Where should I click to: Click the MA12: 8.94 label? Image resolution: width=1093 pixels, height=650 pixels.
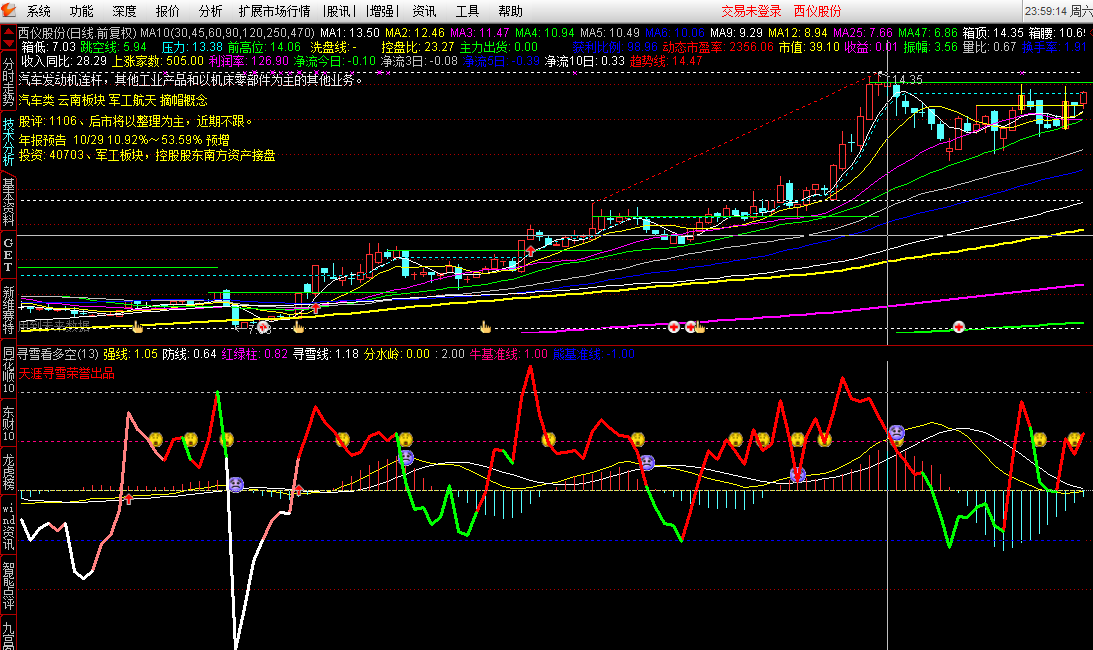[x=797, y=33]
